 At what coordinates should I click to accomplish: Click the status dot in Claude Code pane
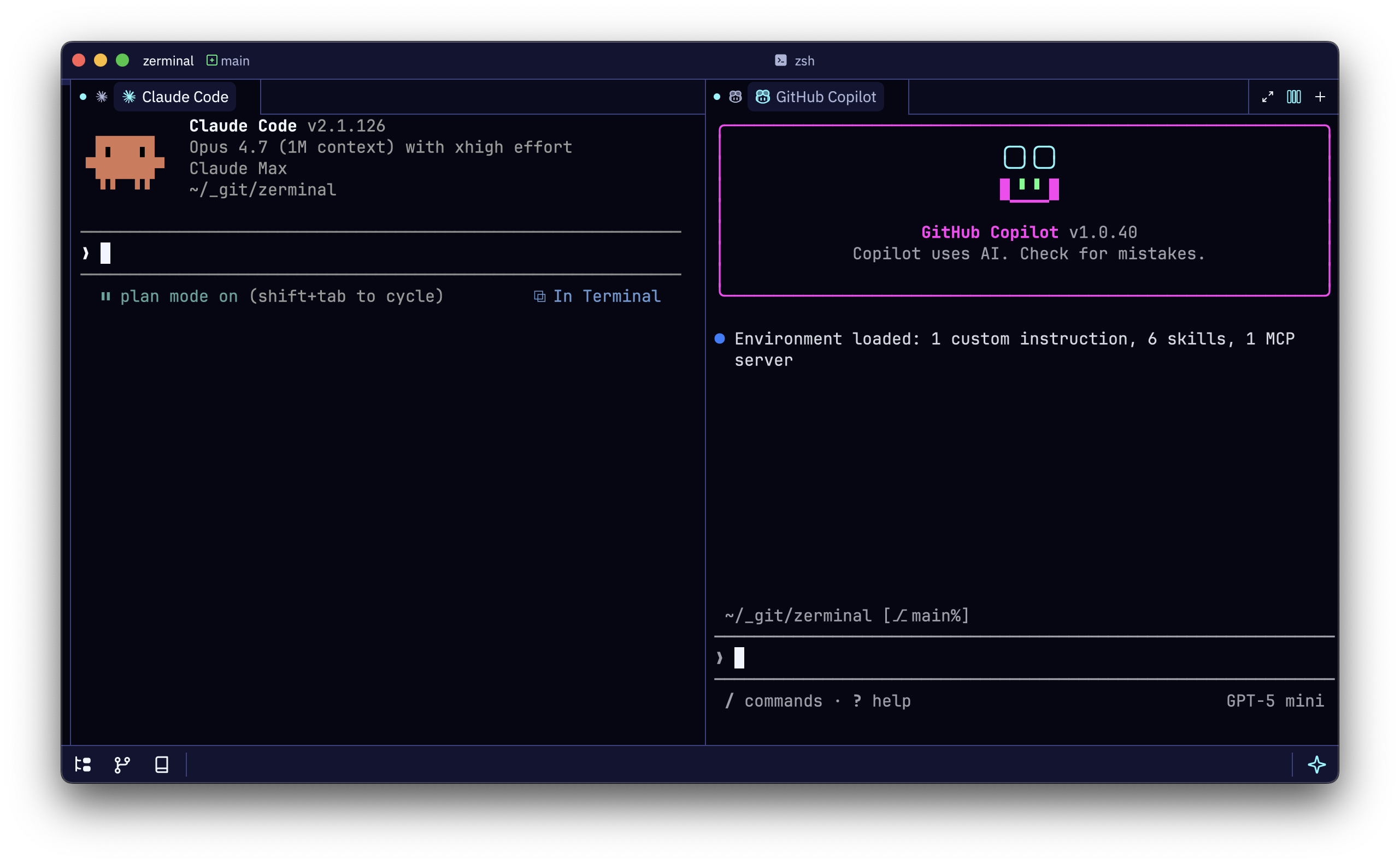(84, 97)
